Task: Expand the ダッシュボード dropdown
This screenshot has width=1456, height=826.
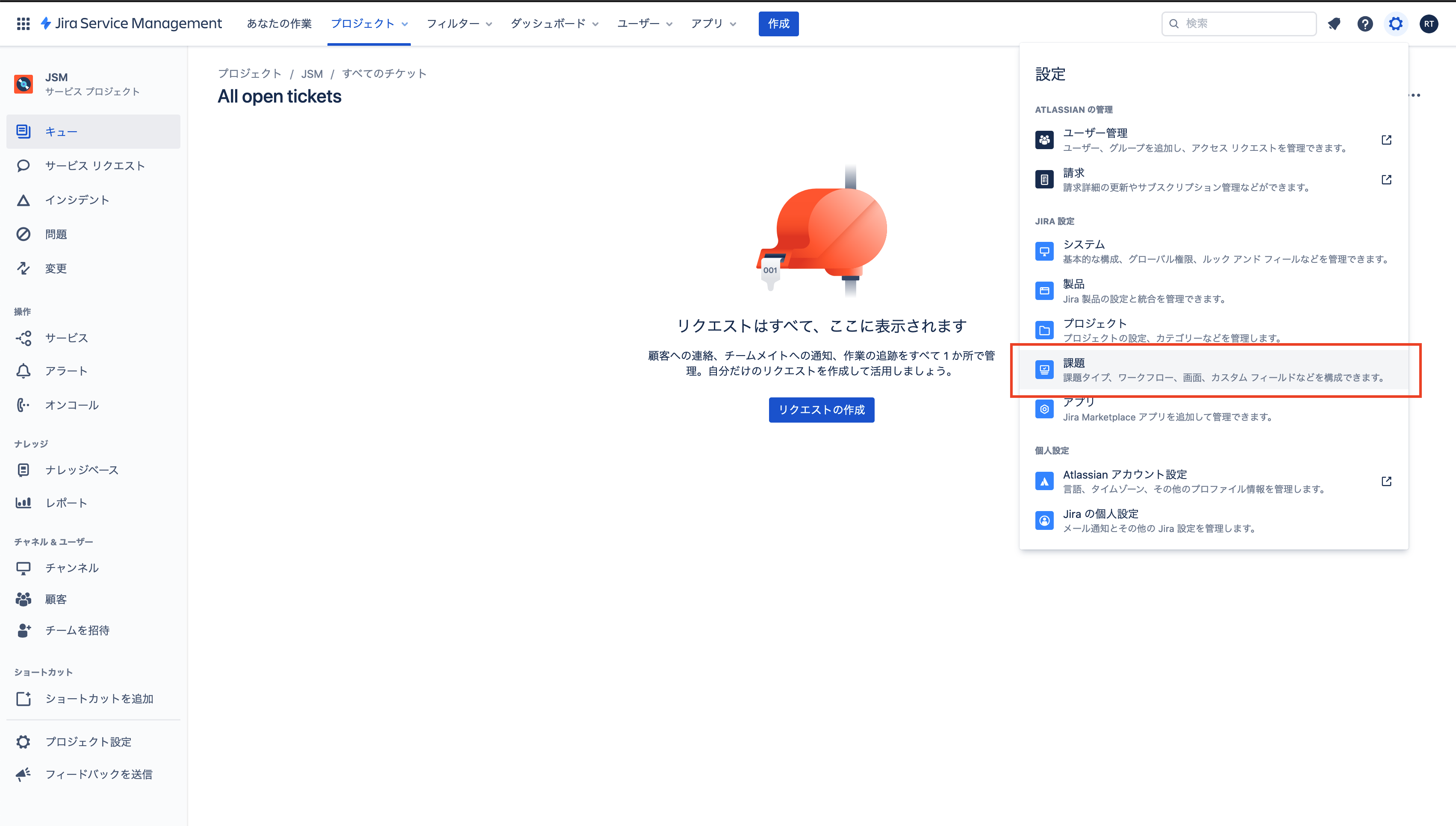Action: coord(554,24)
